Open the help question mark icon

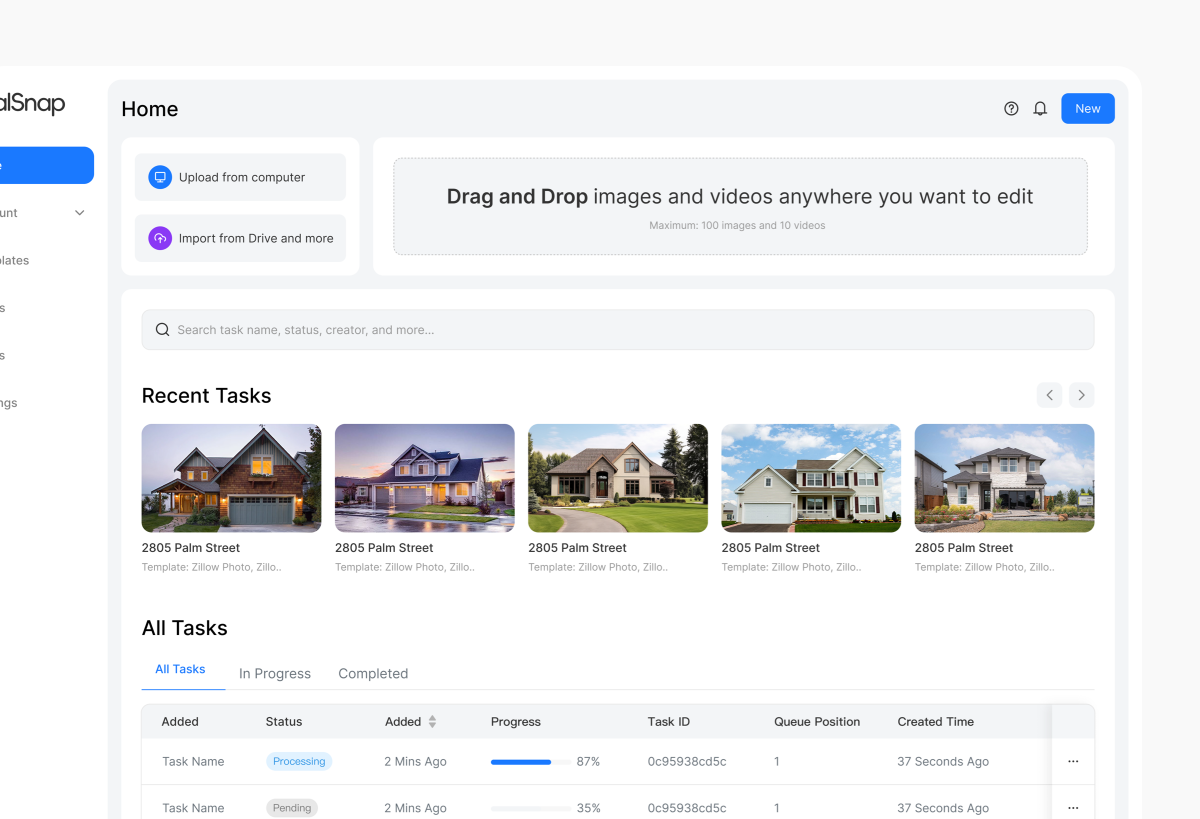click(1011, 109)
